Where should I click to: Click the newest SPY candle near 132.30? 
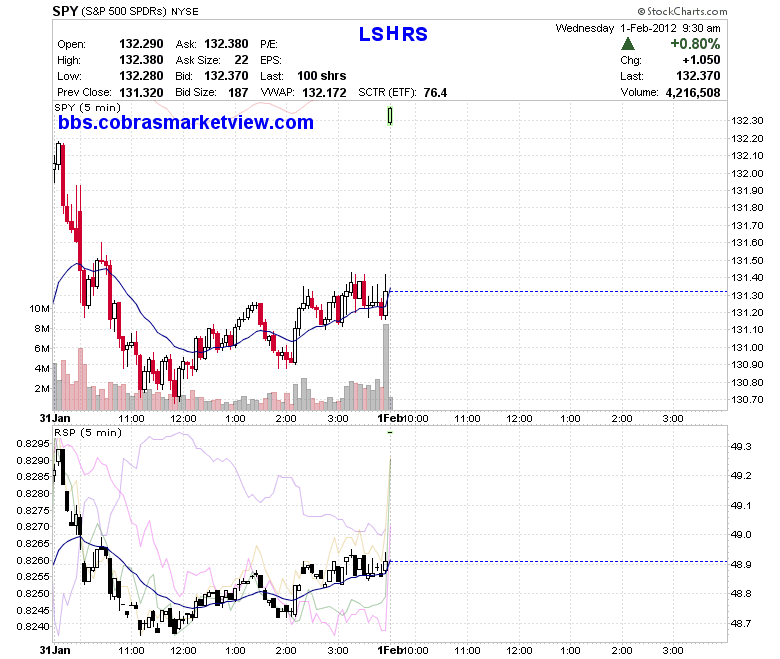[390, 115]
